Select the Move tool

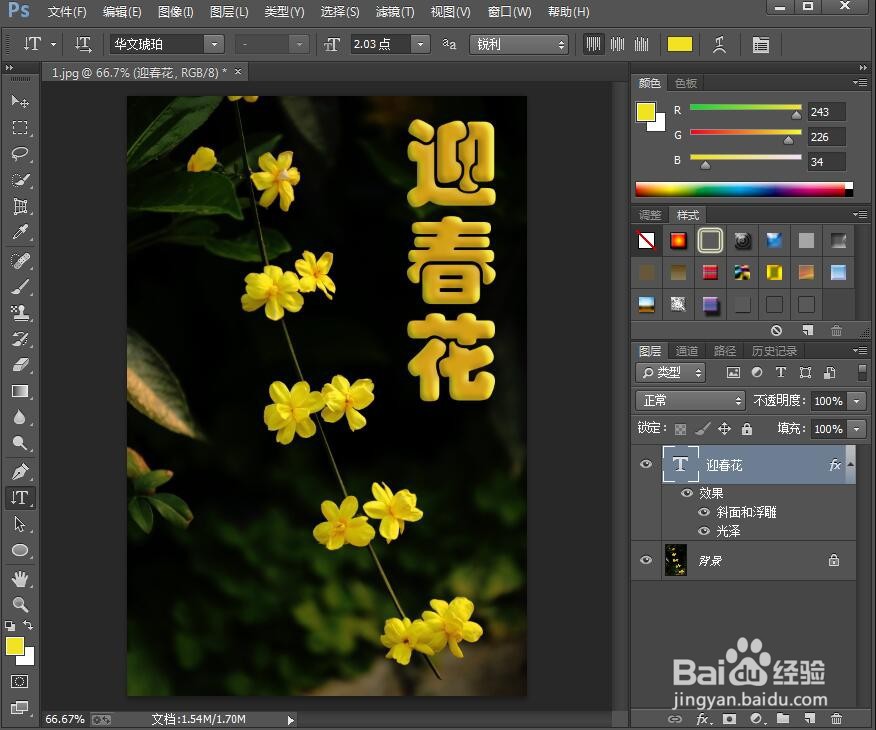pos(20,101)
